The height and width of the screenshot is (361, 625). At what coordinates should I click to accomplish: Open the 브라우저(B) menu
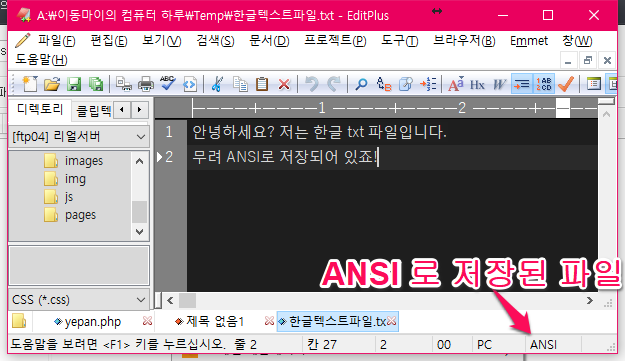464,41
